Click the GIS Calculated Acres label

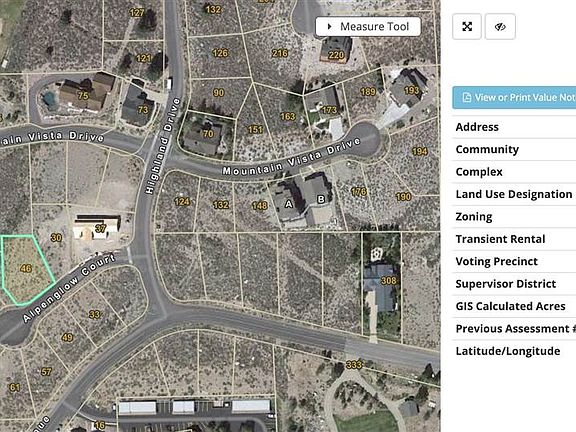[511, 306]
